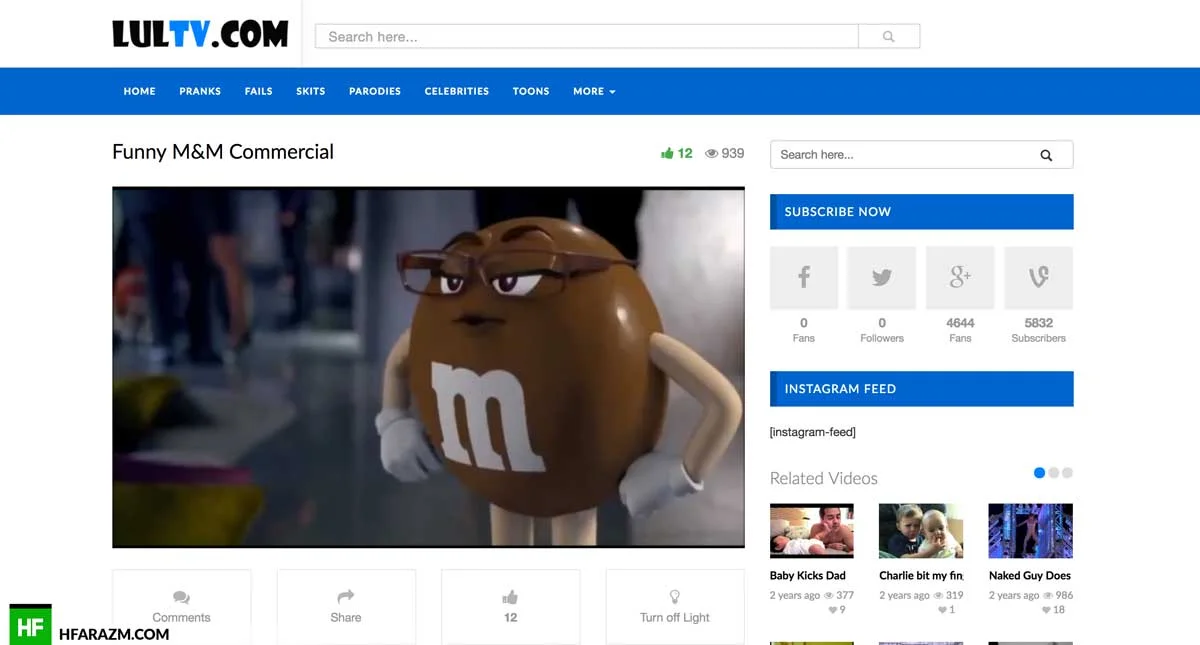Screen dimensions: 1200x645
Task: Open the FAILS category
Action: (x=259, y=91)
